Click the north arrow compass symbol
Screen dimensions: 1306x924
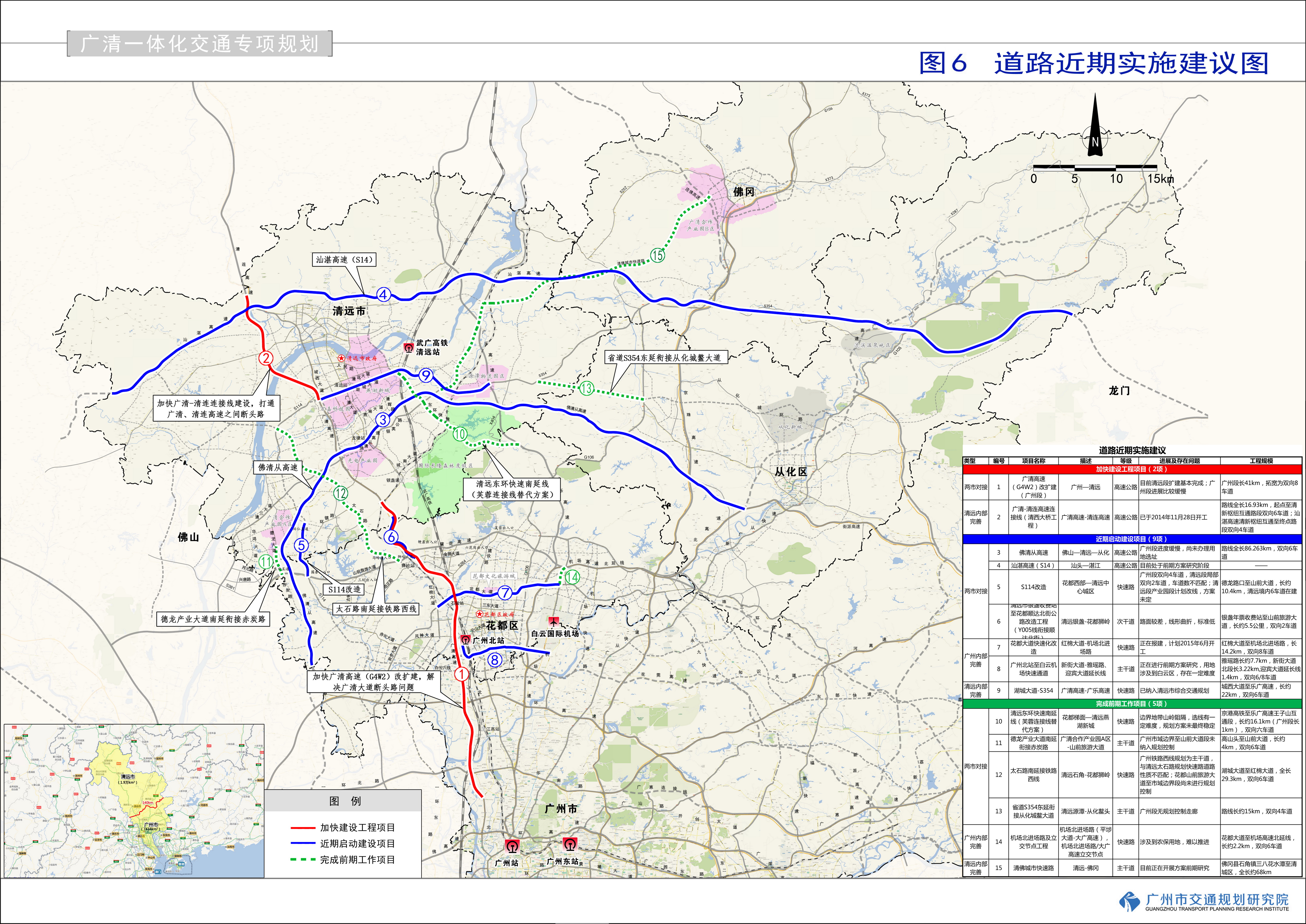tap(1095, 125)
